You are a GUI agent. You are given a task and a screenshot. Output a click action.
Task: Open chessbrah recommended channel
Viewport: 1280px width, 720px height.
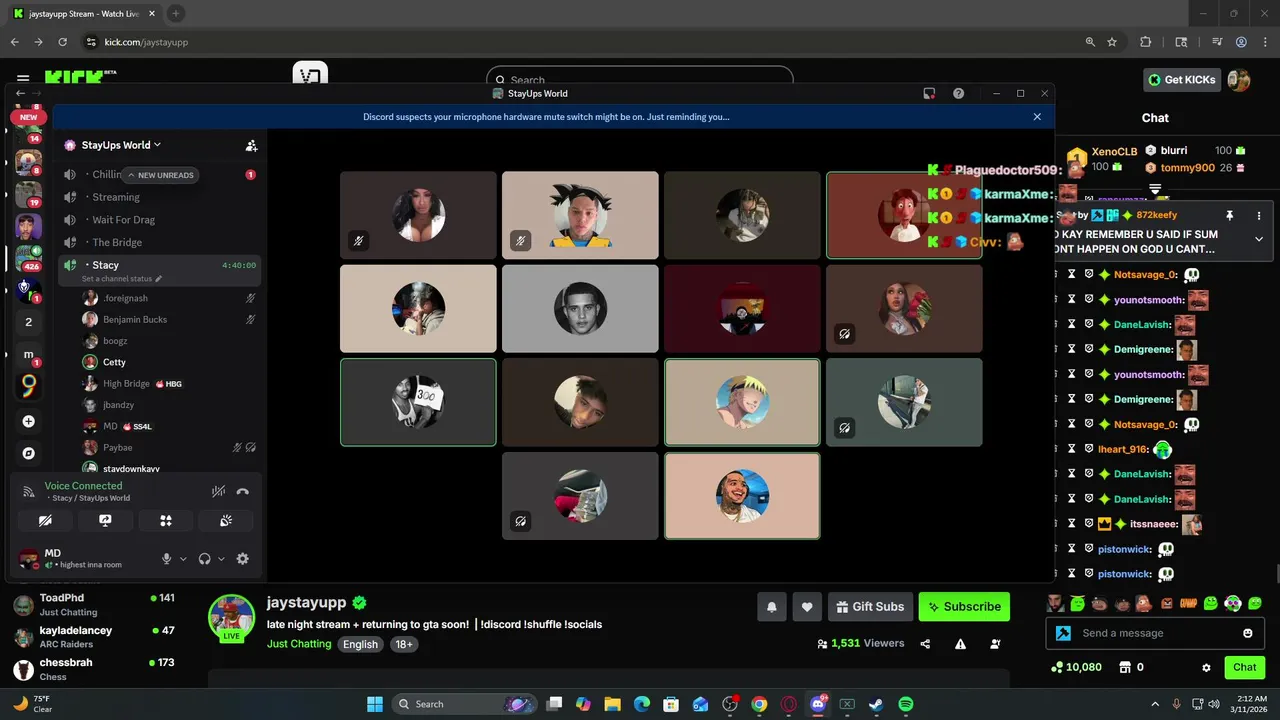coord(95,669)
